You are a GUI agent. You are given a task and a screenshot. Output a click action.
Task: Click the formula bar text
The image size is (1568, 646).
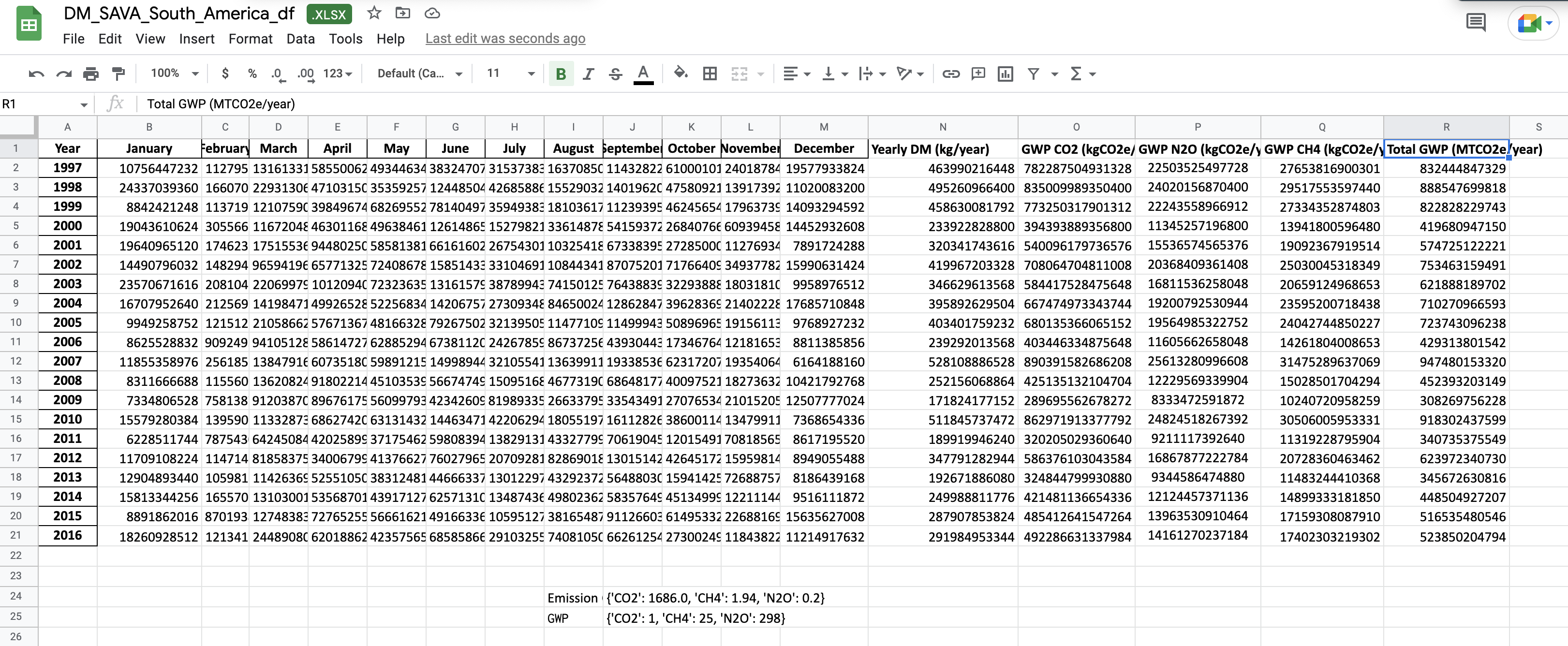click(221, 104)
